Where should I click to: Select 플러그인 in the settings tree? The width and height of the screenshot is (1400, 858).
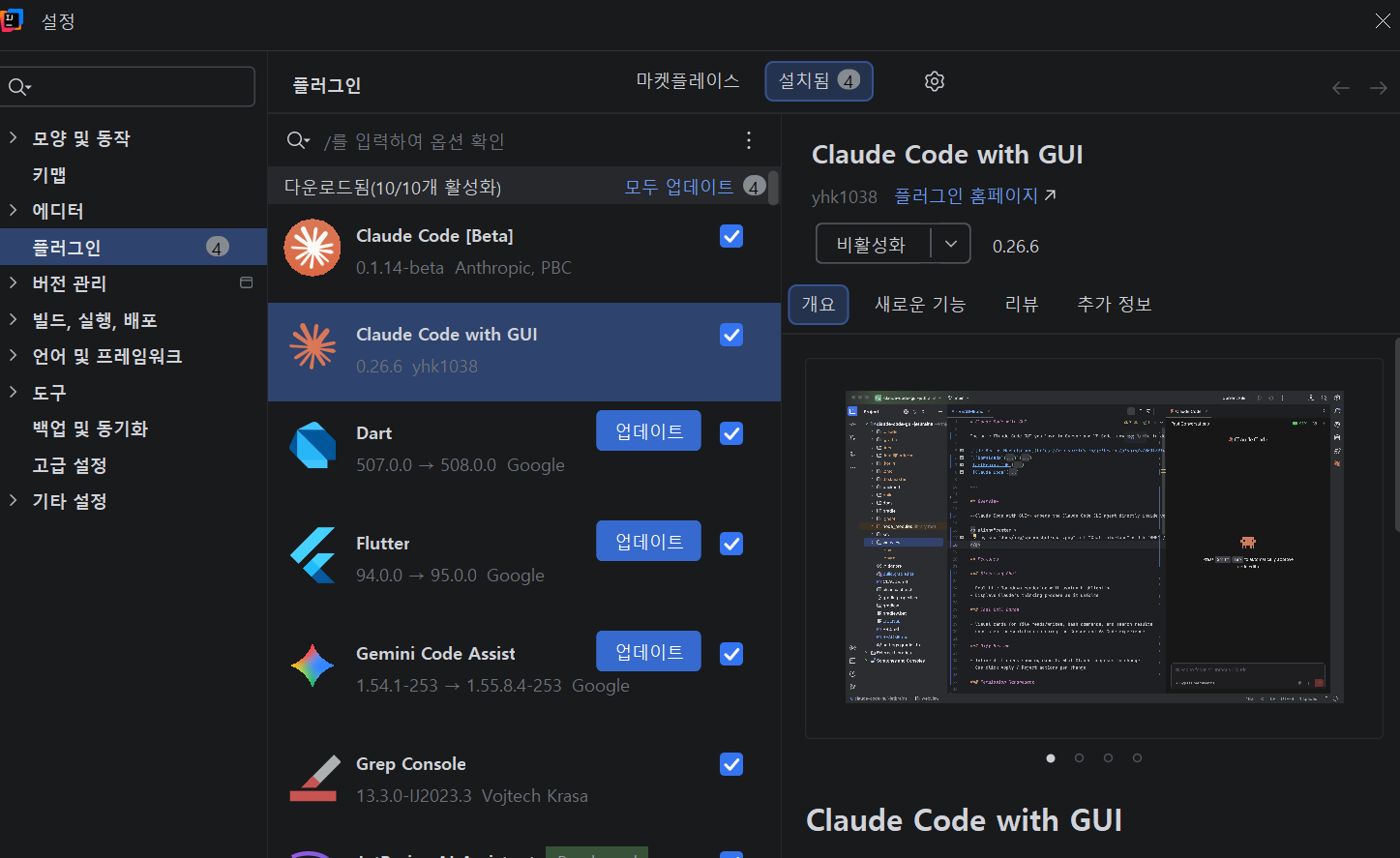tap(134, 247)
